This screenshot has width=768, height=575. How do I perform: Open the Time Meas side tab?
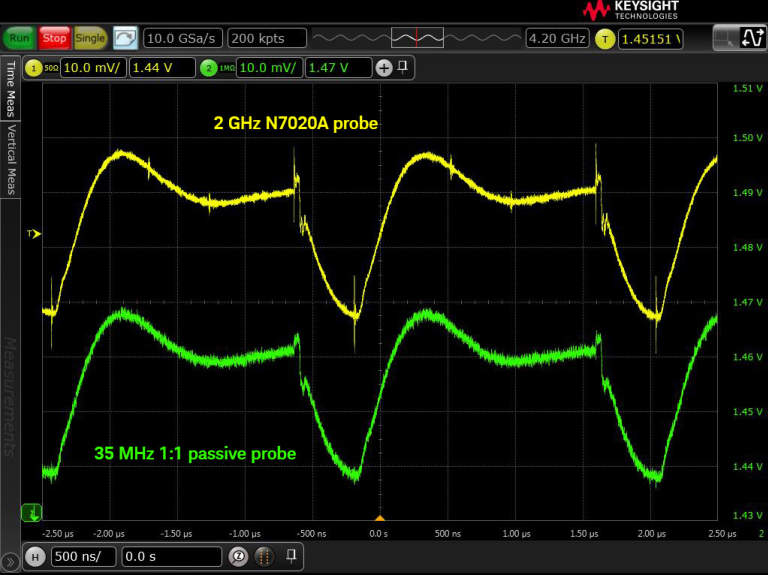[x=10, y=89]
